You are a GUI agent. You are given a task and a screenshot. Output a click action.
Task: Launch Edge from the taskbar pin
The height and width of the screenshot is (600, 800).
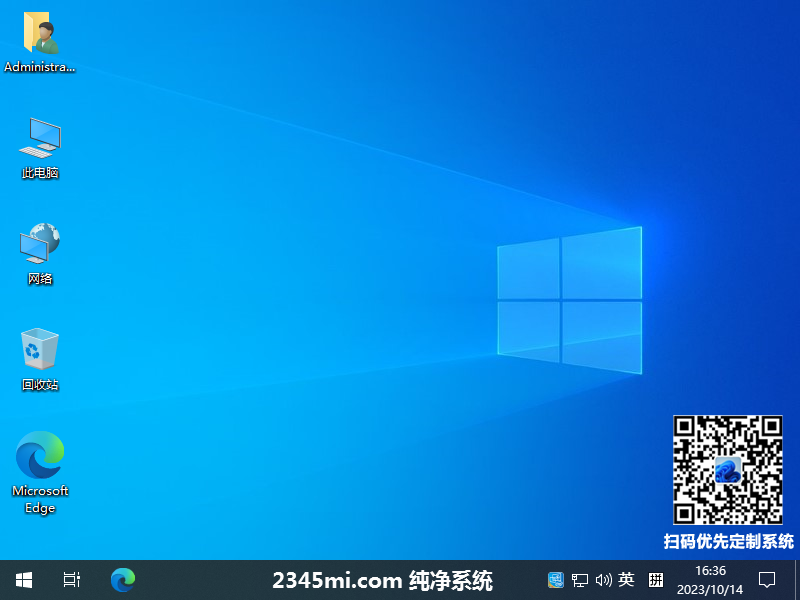[x=123, y=579]
